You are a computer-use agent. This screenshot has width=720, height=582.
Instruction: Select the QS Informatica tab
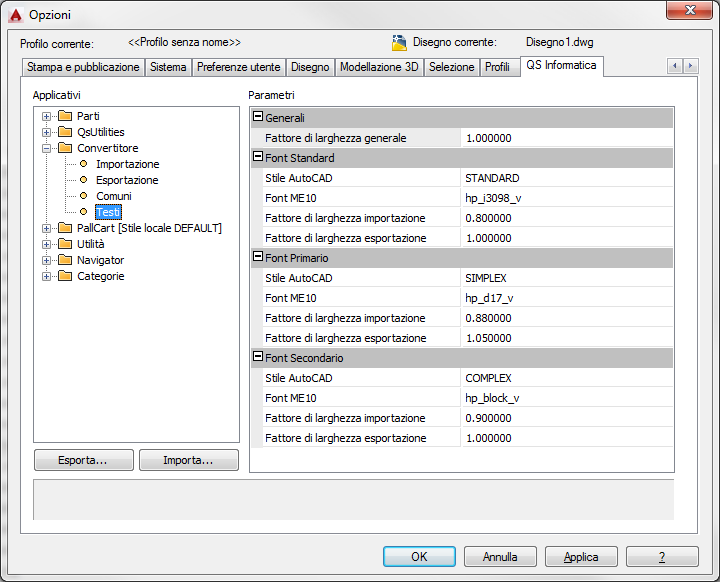(x=561, y=66)
